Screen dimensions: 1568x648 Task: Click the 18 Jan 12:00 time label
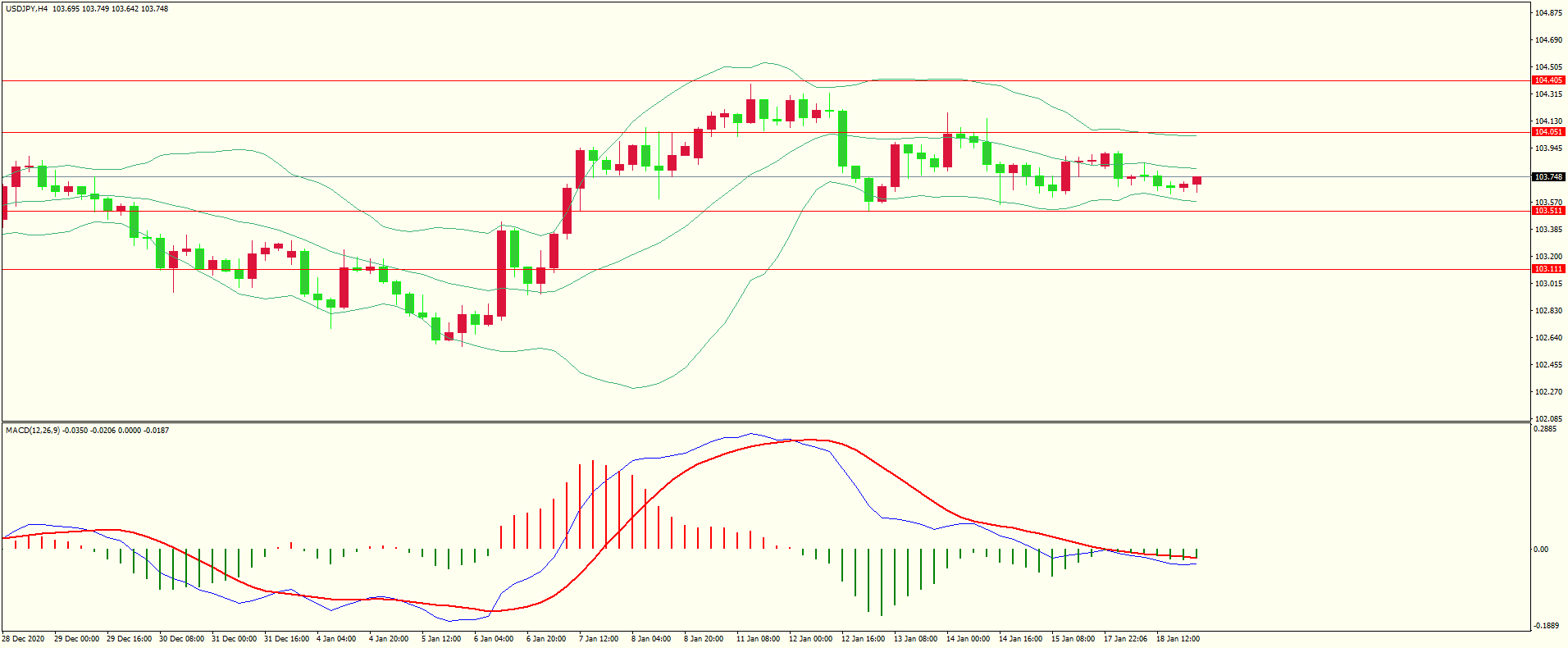coord(1178,639)
